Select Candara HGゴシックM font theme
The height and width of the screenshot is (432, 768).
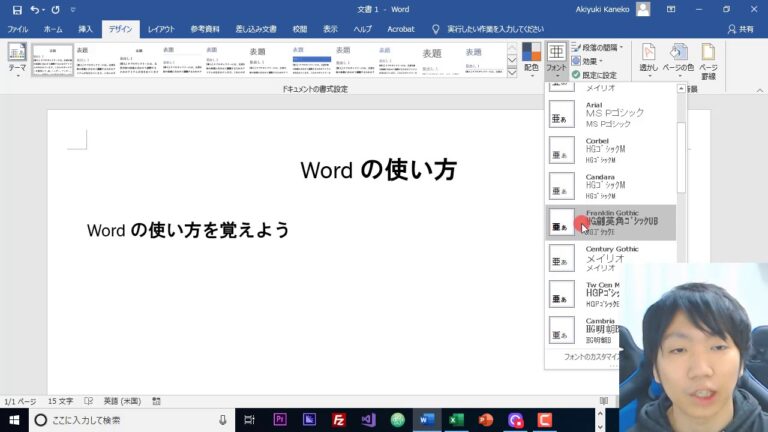[611, 186]
